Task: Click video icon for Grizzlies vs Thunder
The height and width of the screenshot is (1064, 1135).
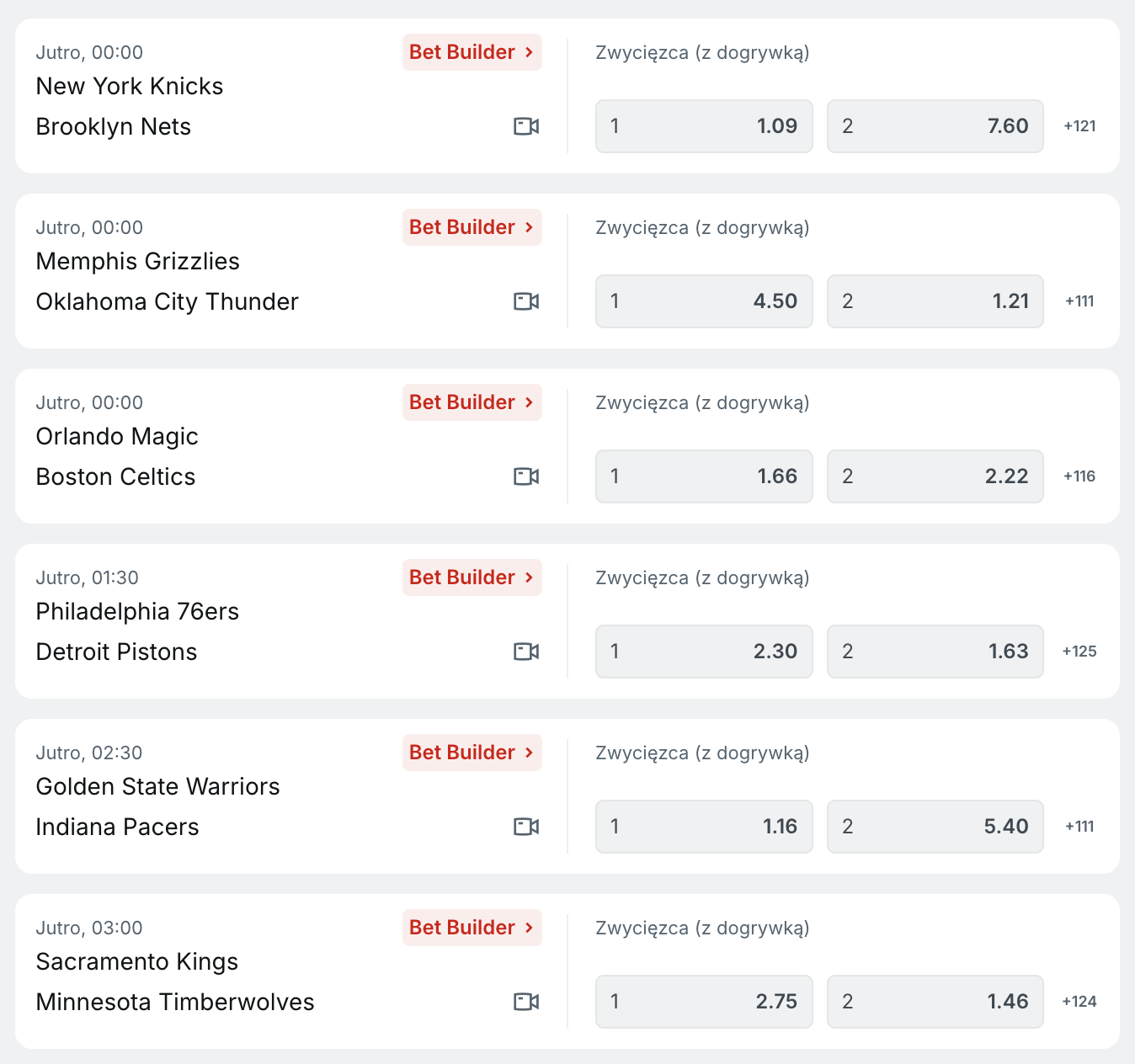Action: pos(526,301)
